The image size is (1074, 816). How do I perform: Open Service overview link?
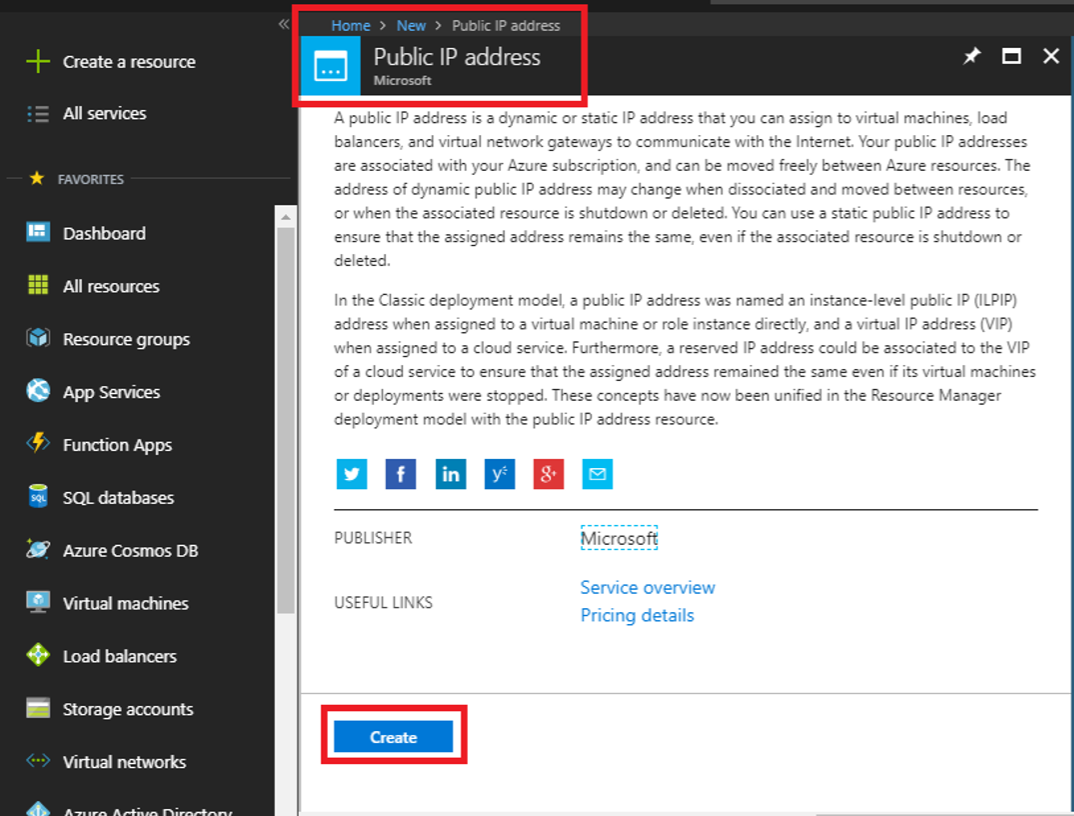(648, 587)
